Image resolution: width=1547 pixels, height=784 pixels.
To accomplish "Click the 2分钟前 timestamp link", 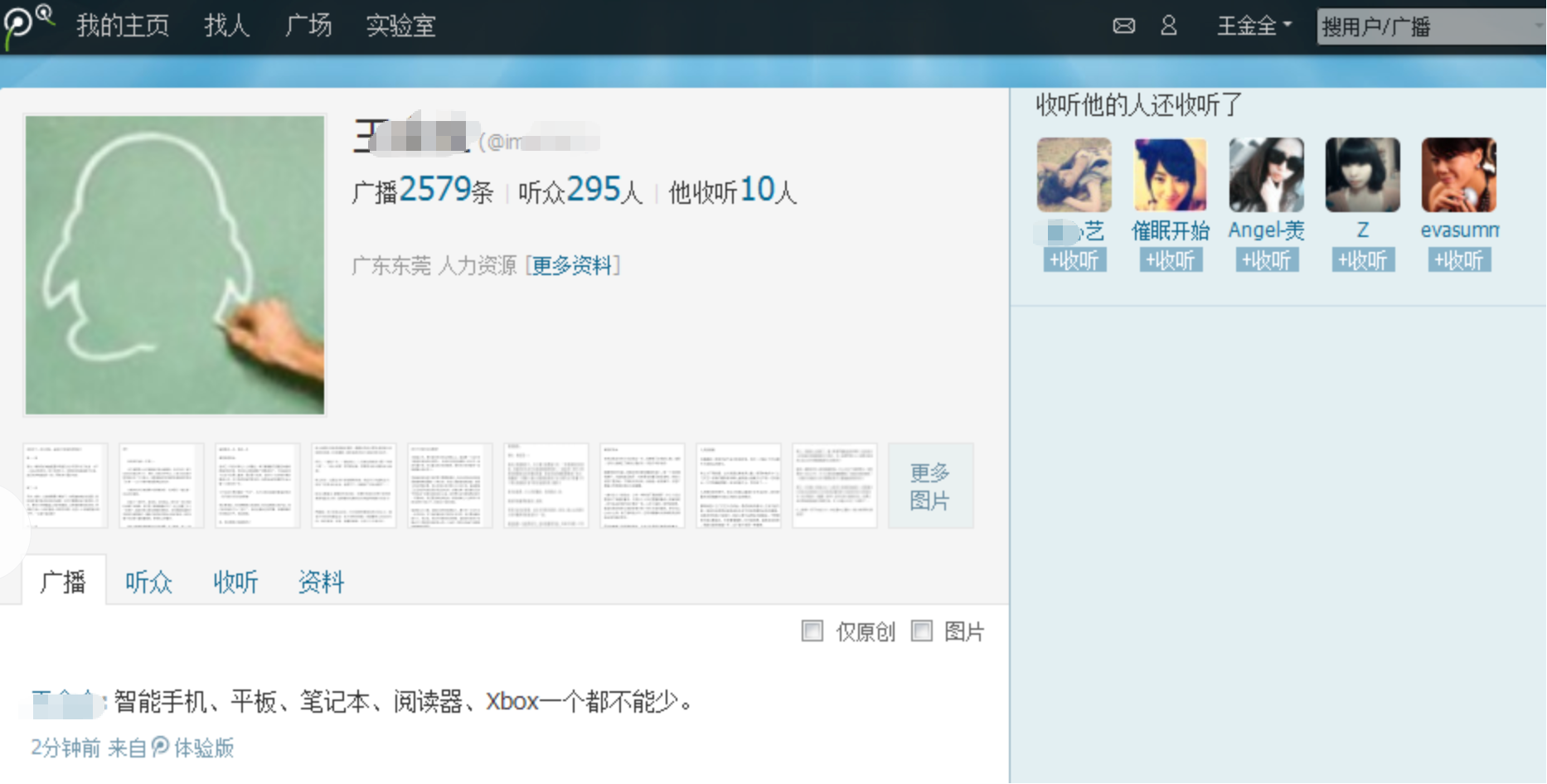I will (65, 748).
